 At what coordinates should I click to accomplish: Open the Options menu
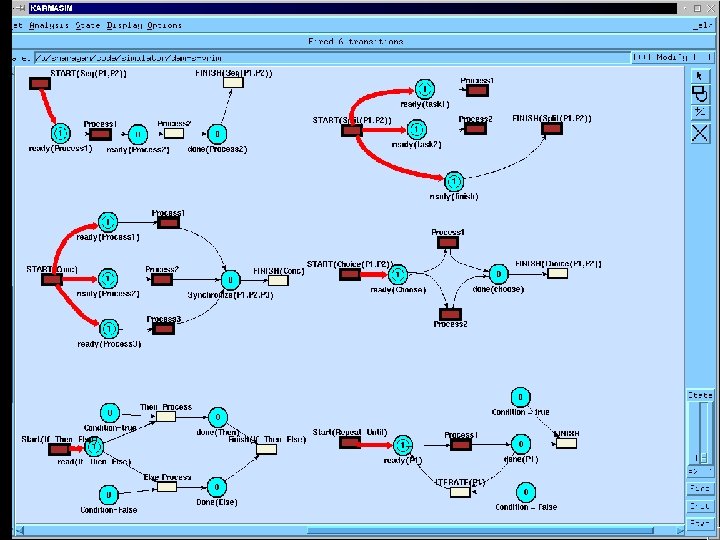(164, 26)
